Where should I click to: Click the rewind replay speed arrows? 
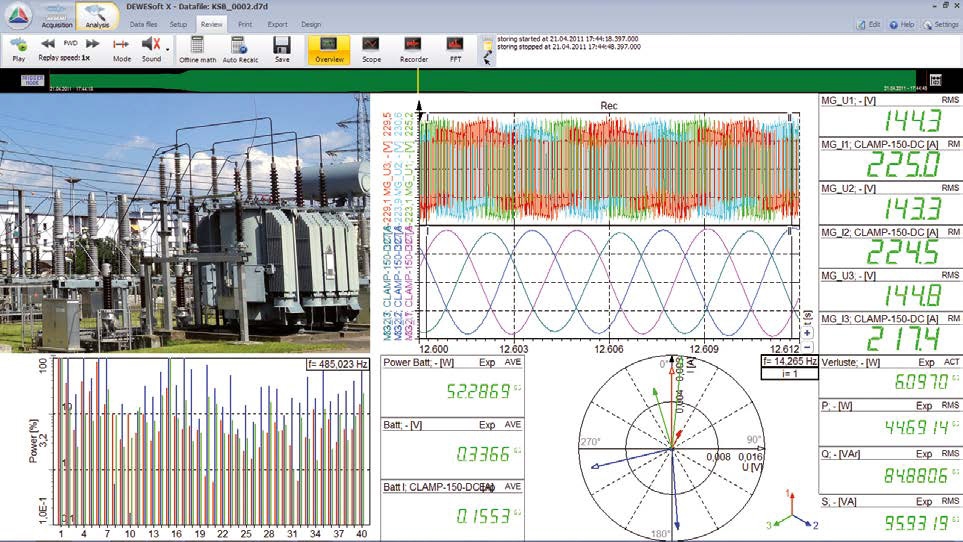pyautogui.click(x=48, y=44)
